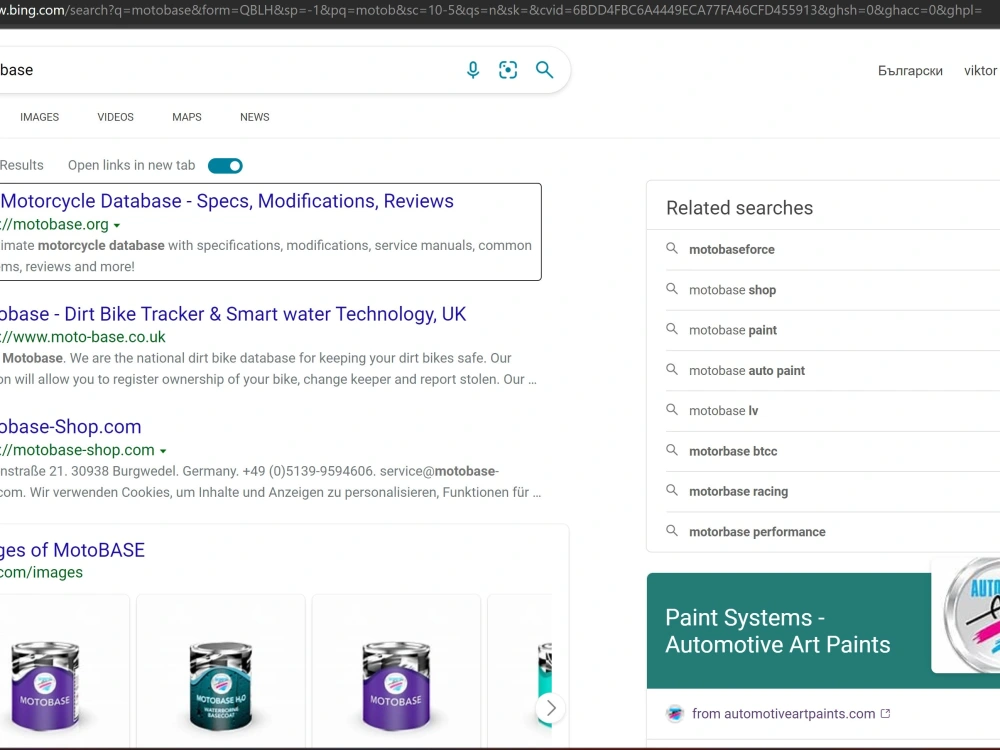Click the Related searches heading
The width and height of the screenshot is (1000, 750).
point(739,208)
